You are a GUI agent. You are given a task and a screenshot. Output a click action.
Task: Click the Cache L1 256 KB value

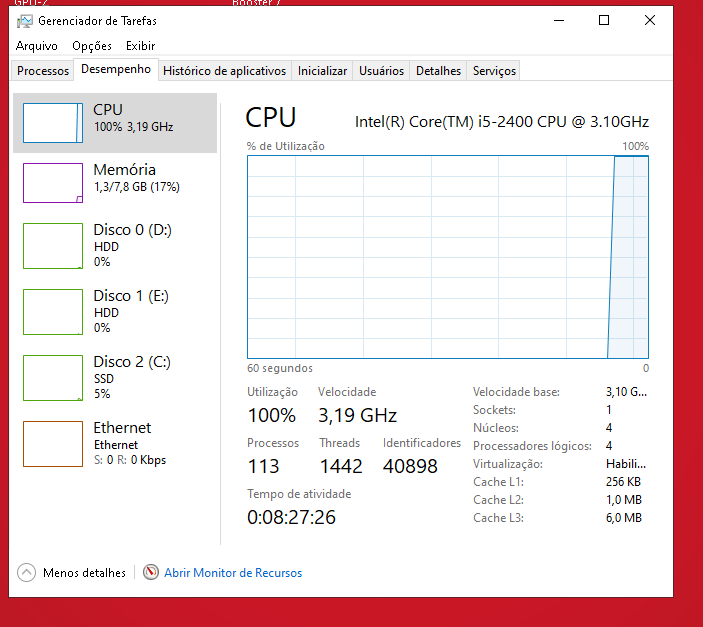[x=623, y=482]
